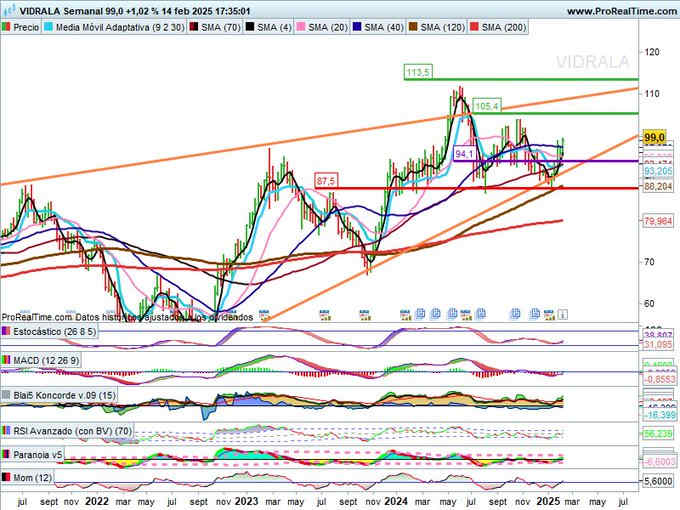Viewport: 680px width, 510px height.
Task: Click the VIDRALA Semanal chart title
Action: [135, 11]
